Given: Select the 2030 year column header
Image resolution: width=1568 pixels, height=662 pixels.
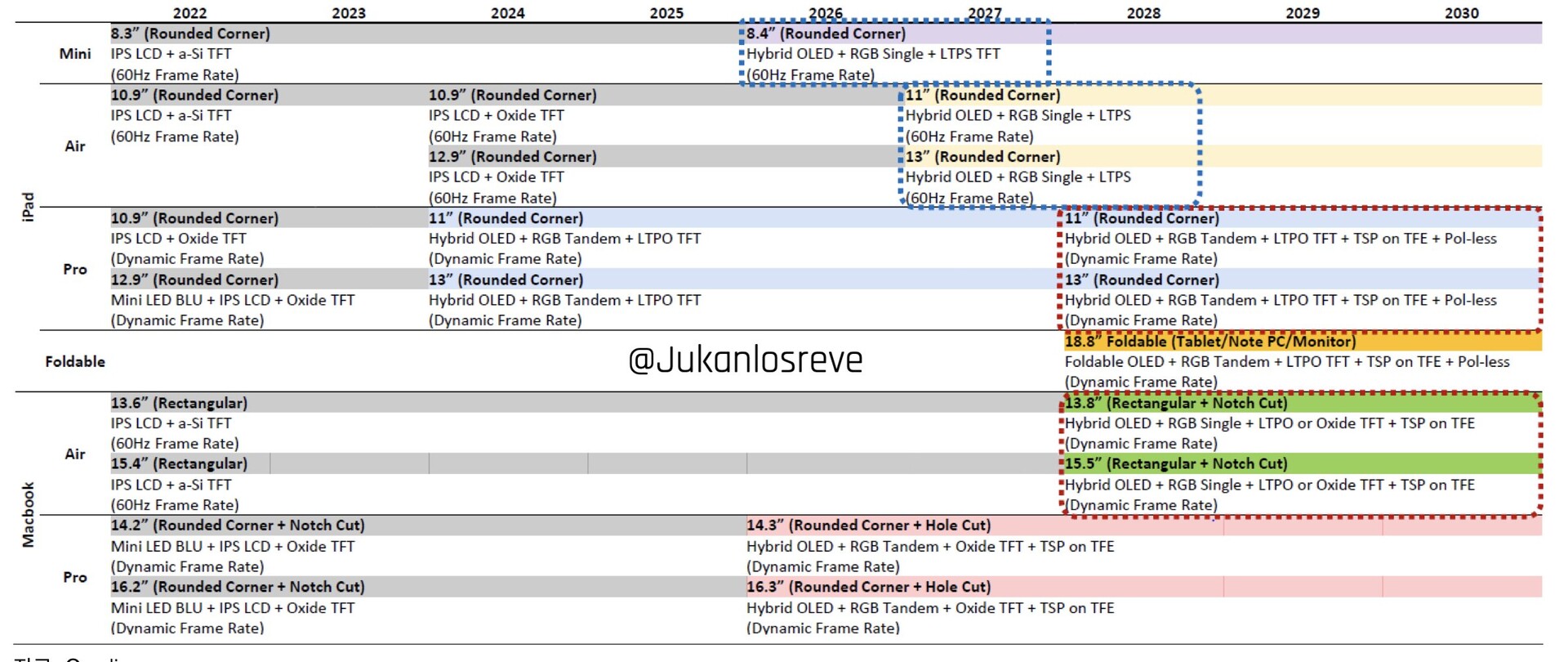Looking at the screenshot, I should click(1461, 13).
